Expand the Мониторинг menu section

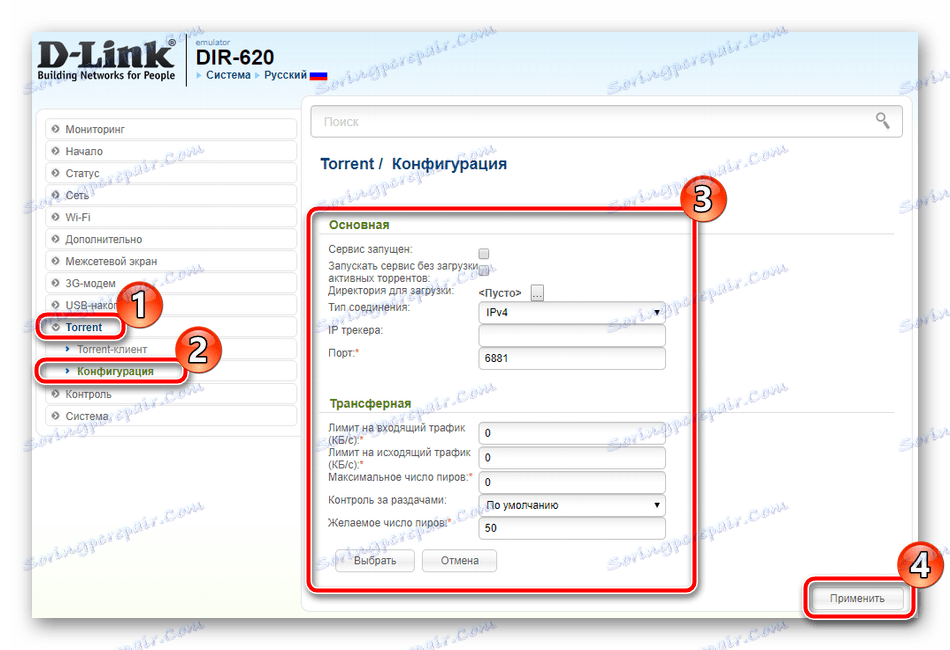tap(171, 129)
